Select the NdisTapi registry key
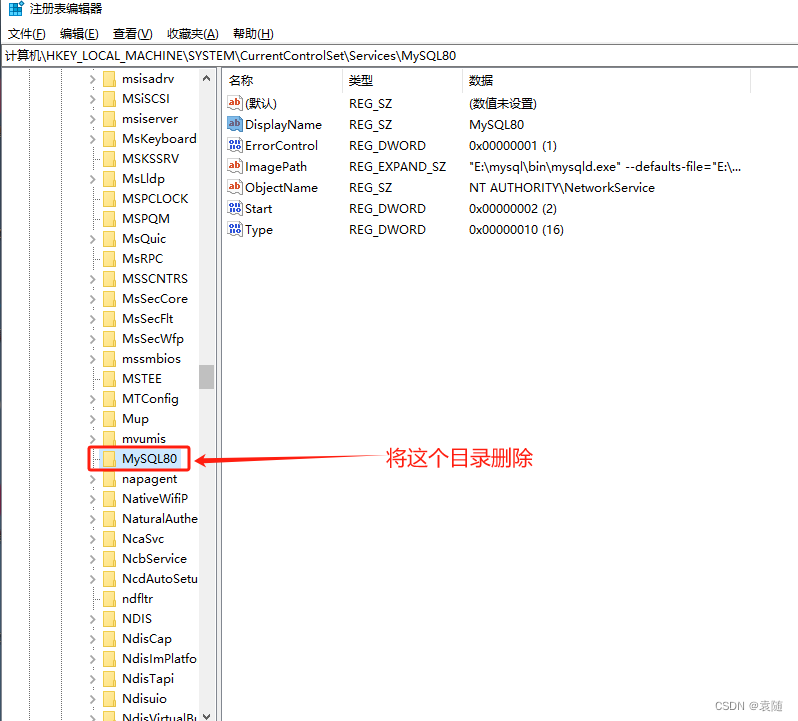 click(x=148, y=679)
